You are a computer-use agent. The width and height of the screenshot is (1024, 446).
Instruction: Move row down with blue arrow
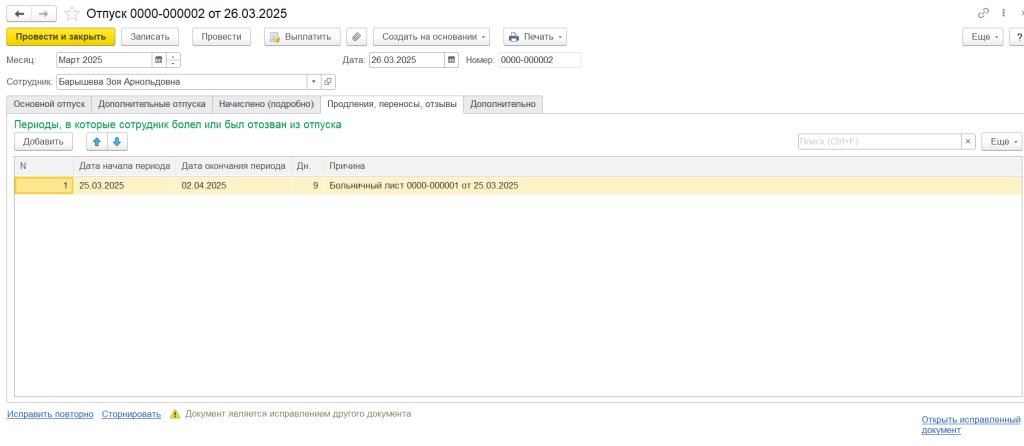(117, 142)
